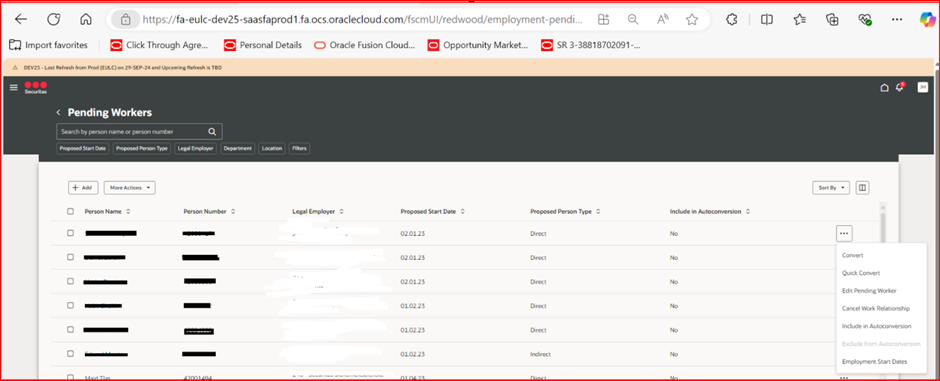Go back from Pending Workers page

[x=59, y=113]
